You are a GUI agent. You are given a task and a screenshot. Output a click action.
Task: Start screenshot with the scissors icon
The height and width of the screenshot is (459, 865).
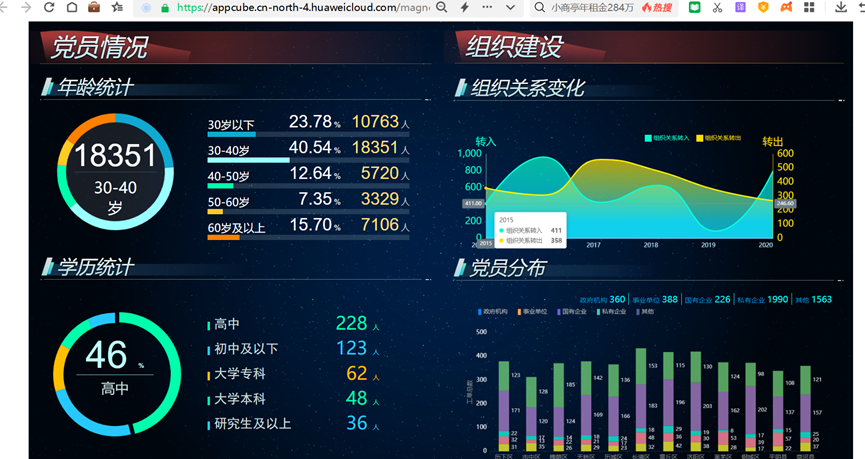coord(717,7)
